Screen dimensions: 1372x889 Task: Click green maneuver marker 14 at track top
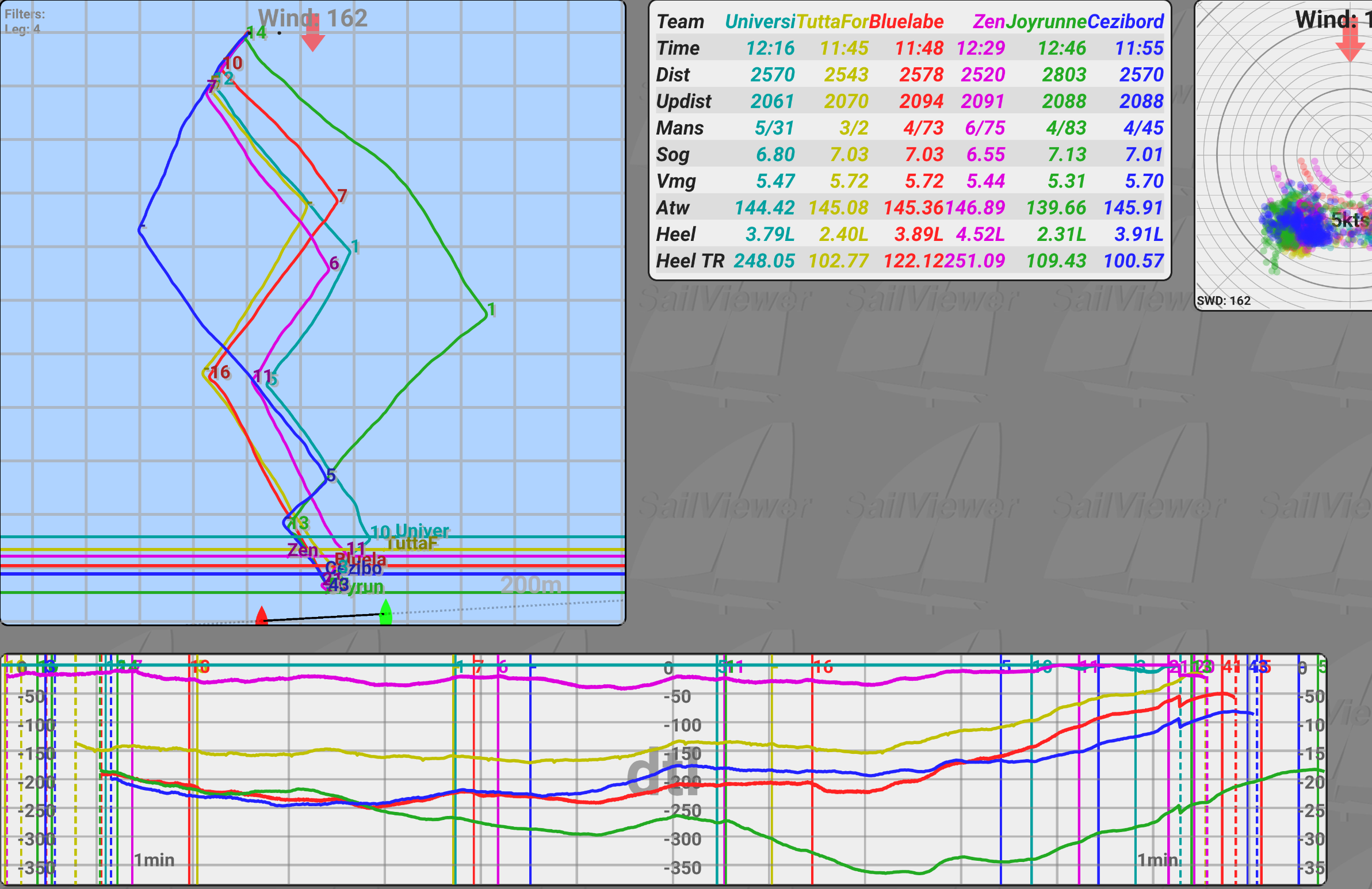257,33
